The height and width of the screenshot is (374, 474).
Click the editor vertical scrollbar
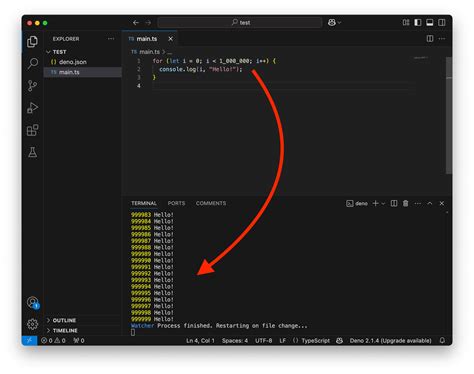449,115
